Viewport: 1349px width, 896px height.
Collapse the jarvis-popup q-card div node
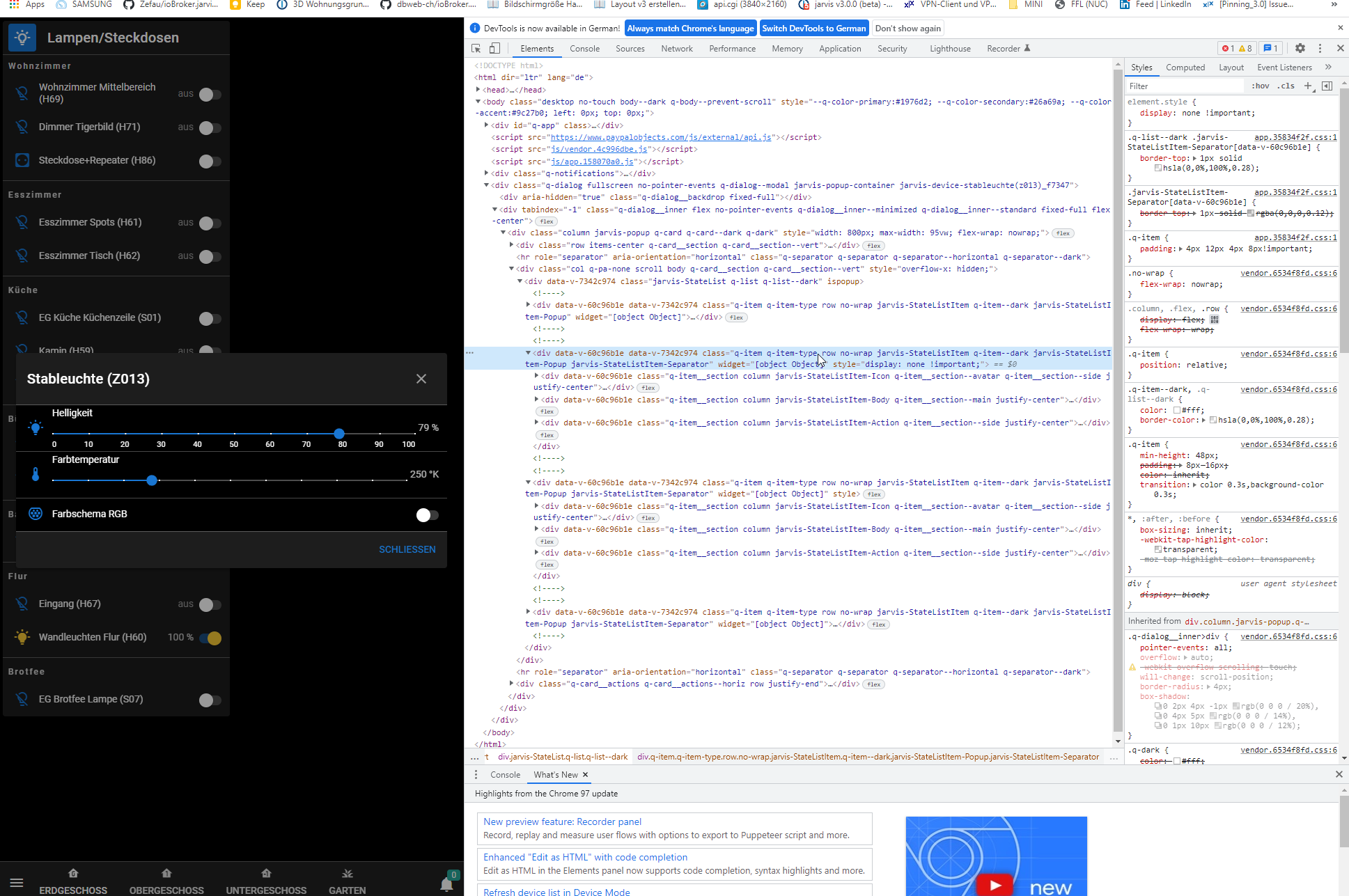503,233
